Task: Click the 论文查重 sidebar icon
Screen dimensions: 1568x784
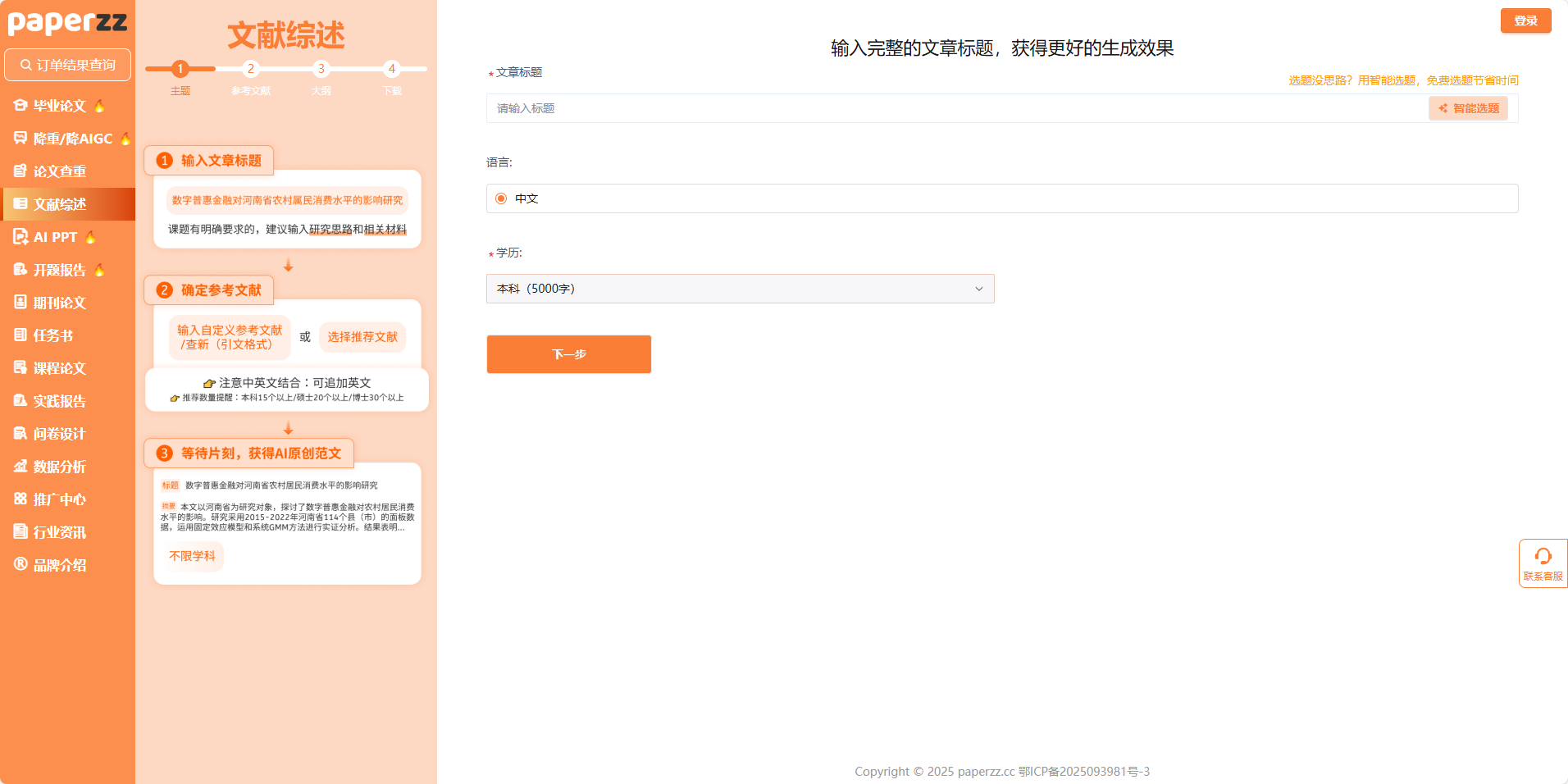Action: [x=21, y=171]
